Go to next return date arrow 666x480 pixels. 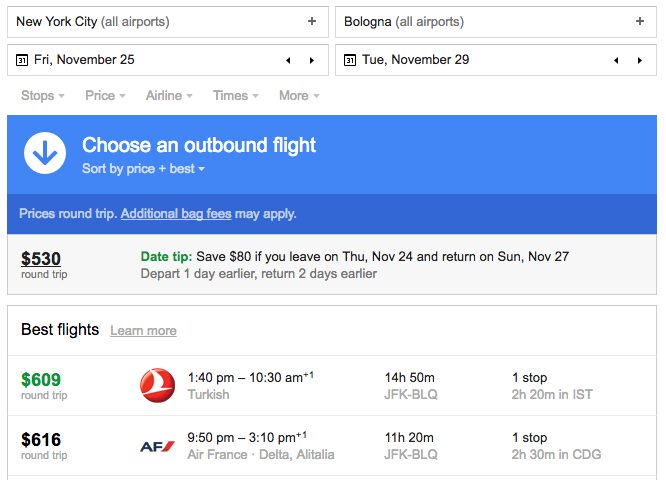(x=640, y=60)
